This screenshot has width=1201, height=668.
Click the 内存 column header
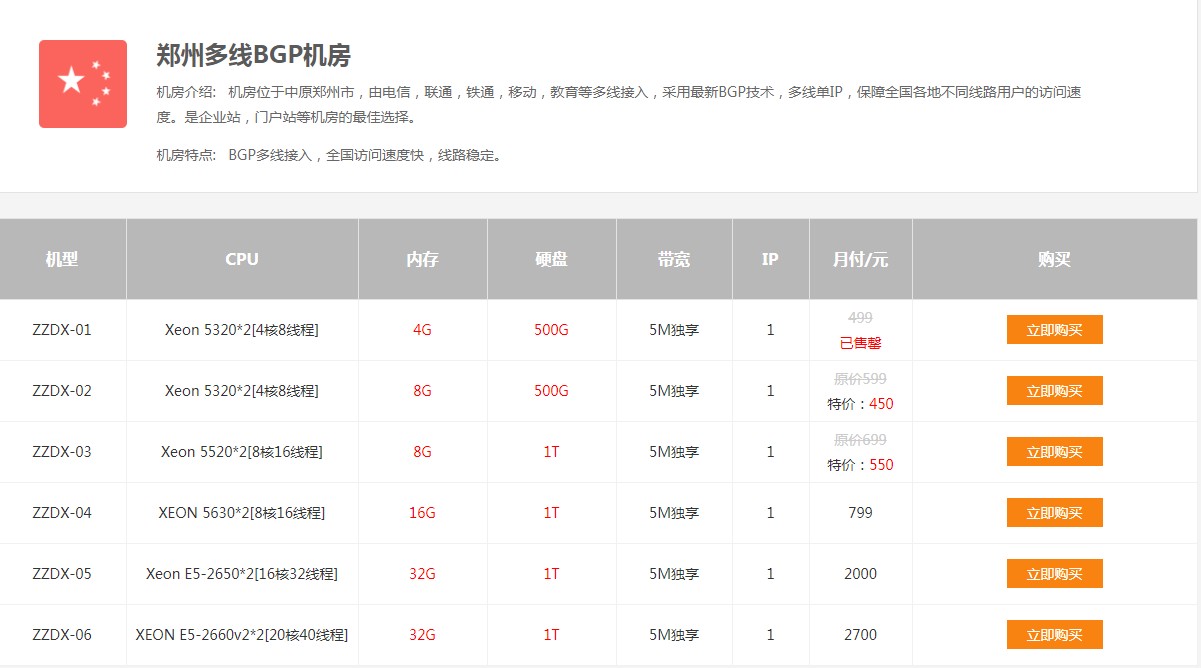tap(422, 259)
